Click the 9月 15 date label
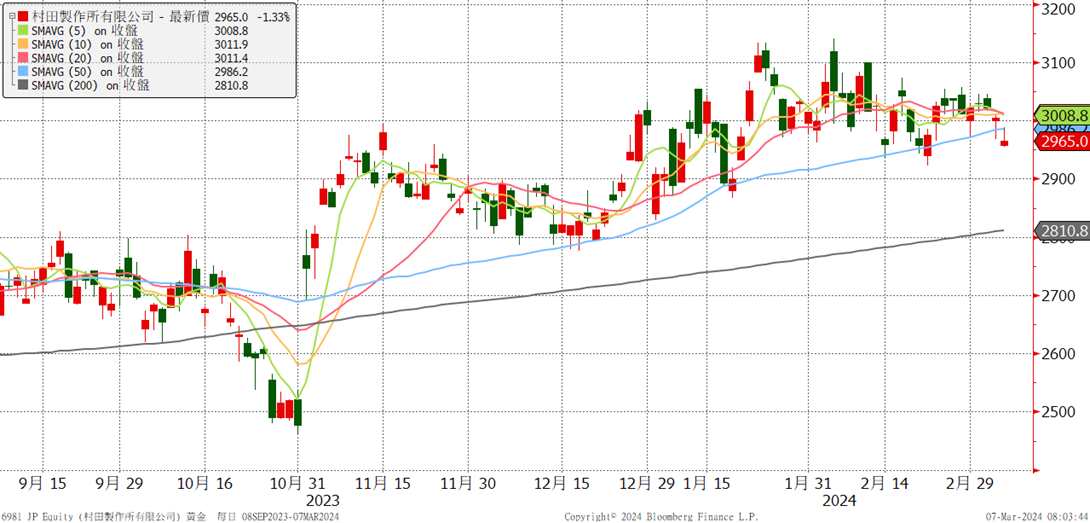Image resolution: width=1090 pixels, height=523 pixels. pyautogui.click(x=42, y=484)
